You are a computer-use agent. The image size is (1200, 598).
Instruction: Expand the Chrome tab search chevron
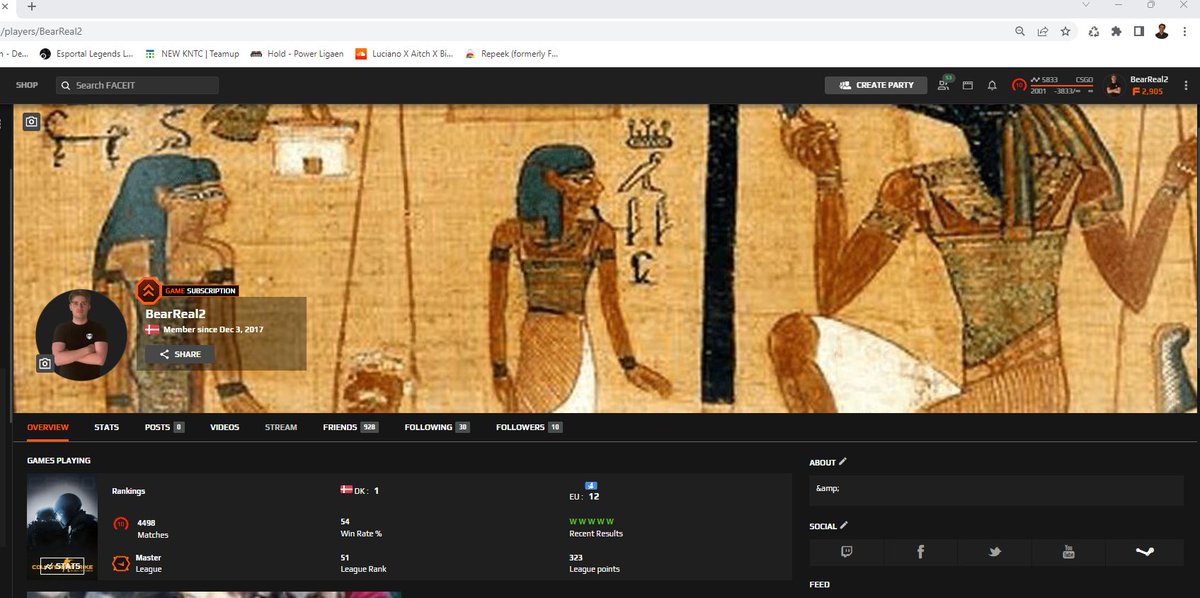[x=1086, y=5]
